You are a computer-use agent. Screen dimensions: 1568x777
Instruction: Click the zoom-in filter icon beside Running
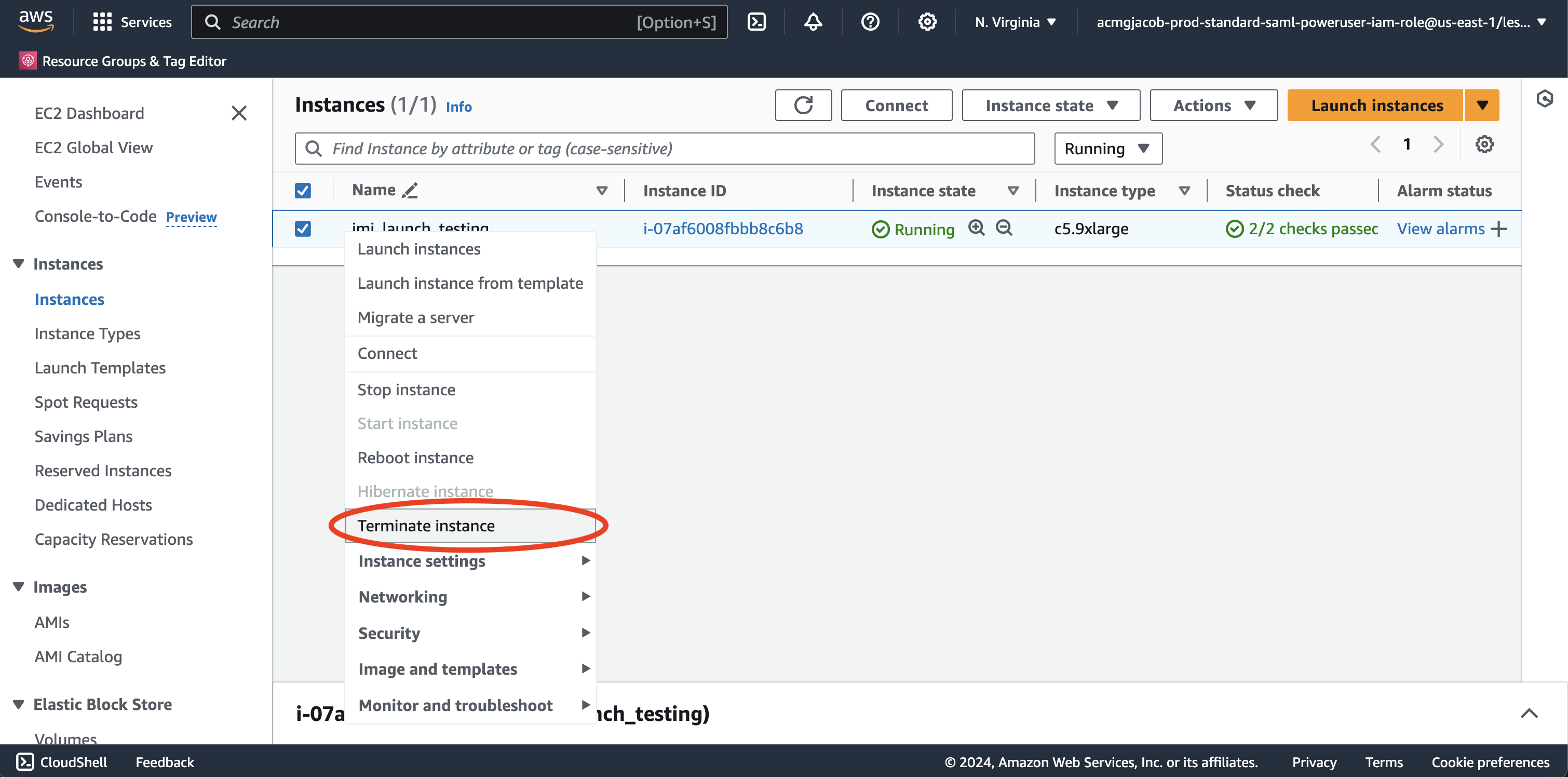976,229
